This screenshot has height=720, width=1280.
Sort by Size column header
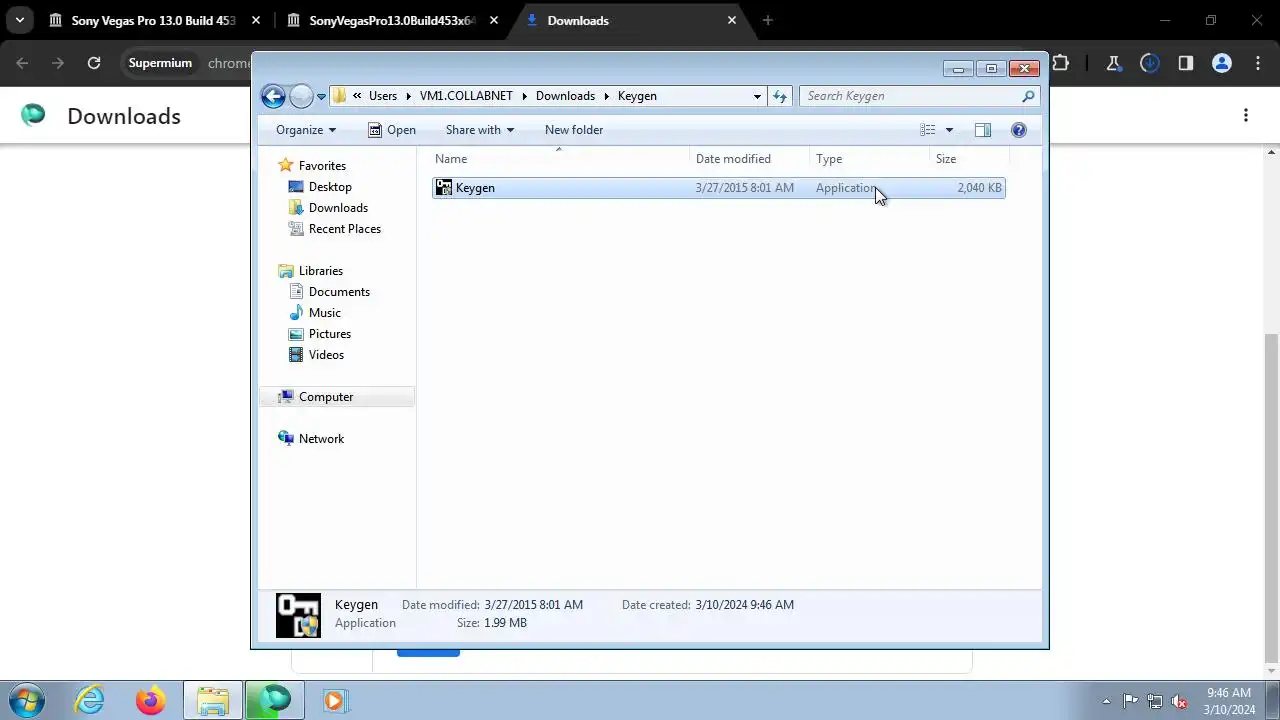pyautogui.click(x=969, y=159)
